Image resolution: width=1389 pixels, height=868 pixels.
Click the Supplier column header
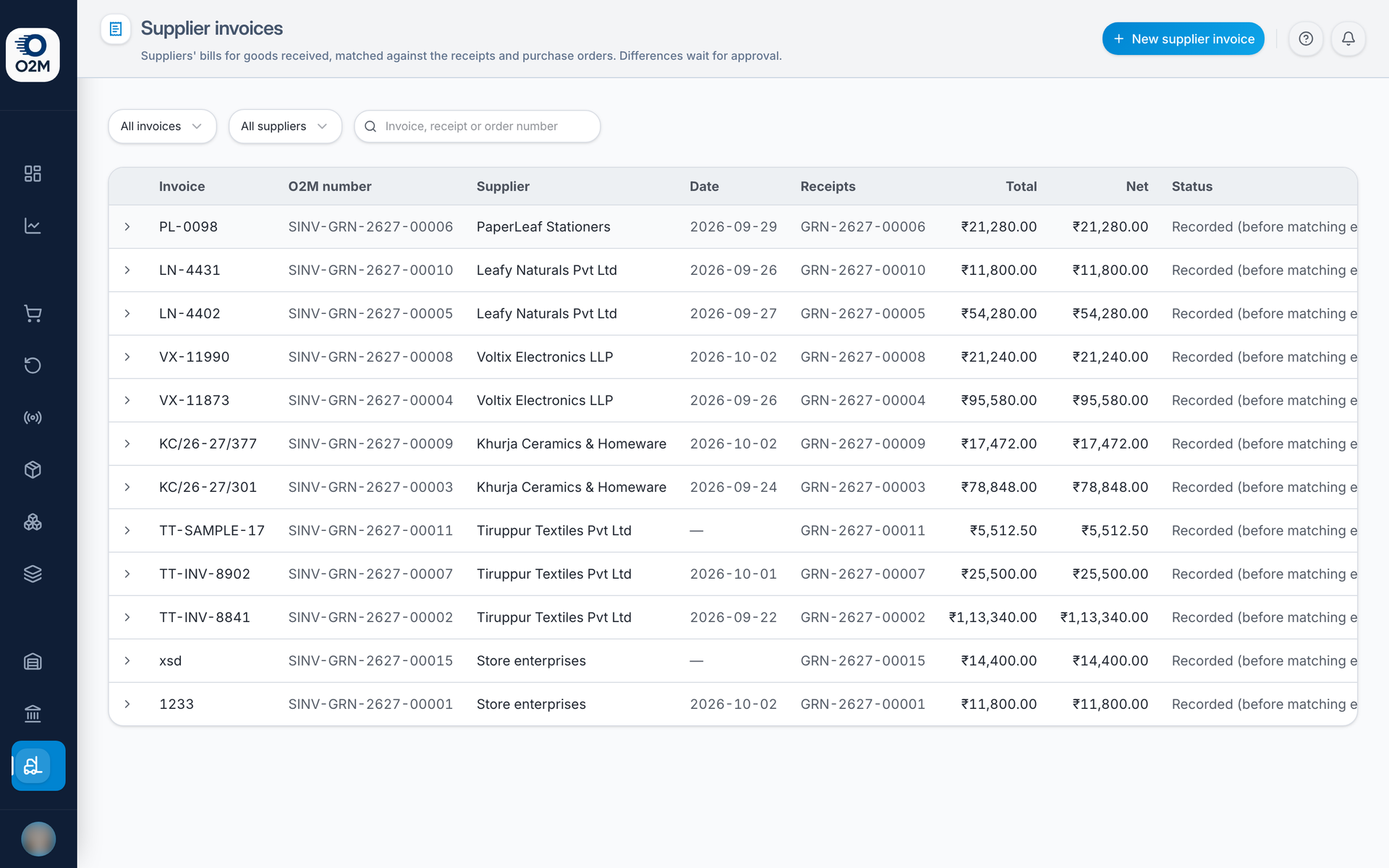coord(503,187)
